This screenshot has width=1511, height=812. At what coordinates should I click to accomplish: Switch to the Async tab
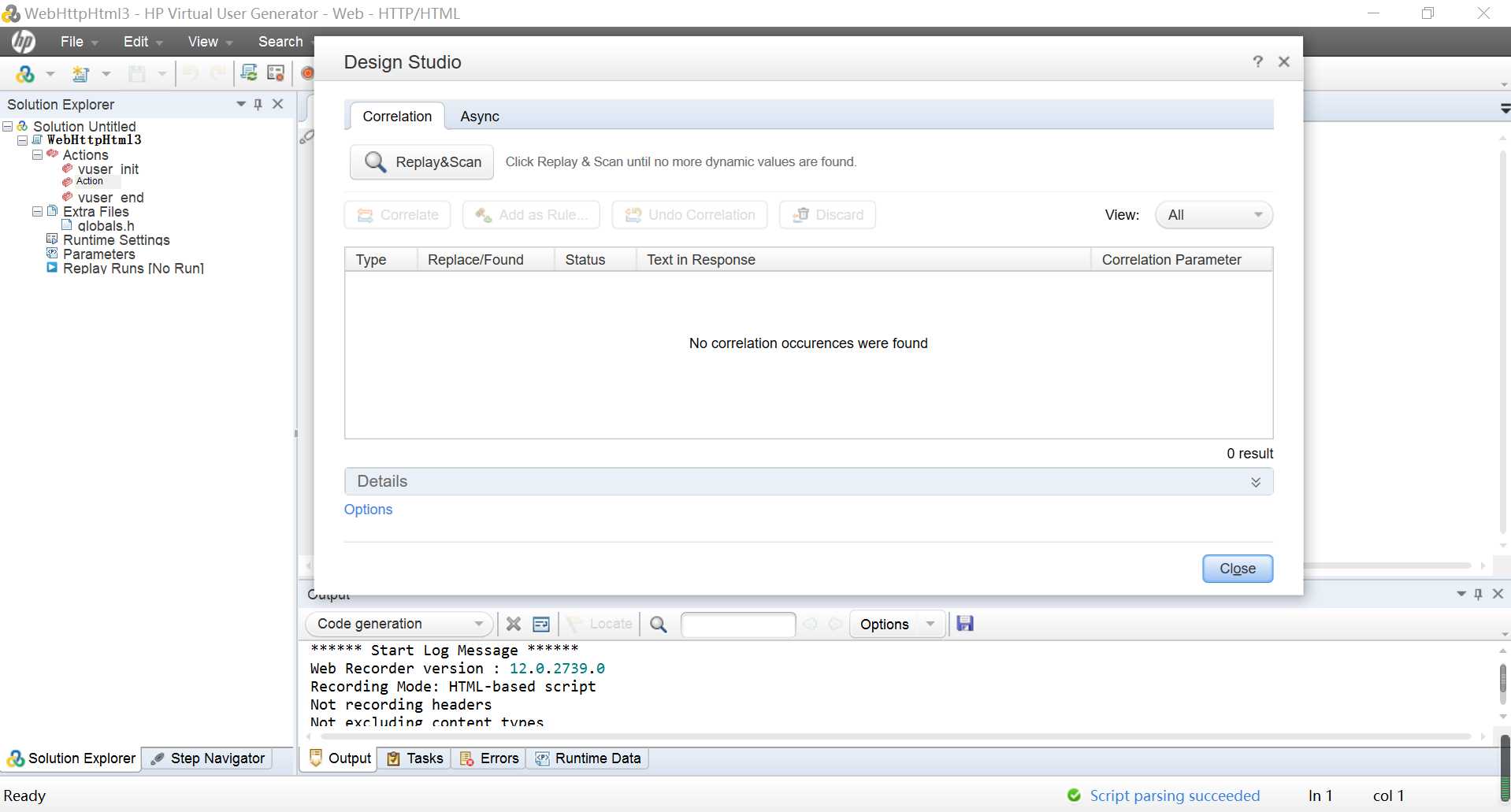[x=480, y=117]
